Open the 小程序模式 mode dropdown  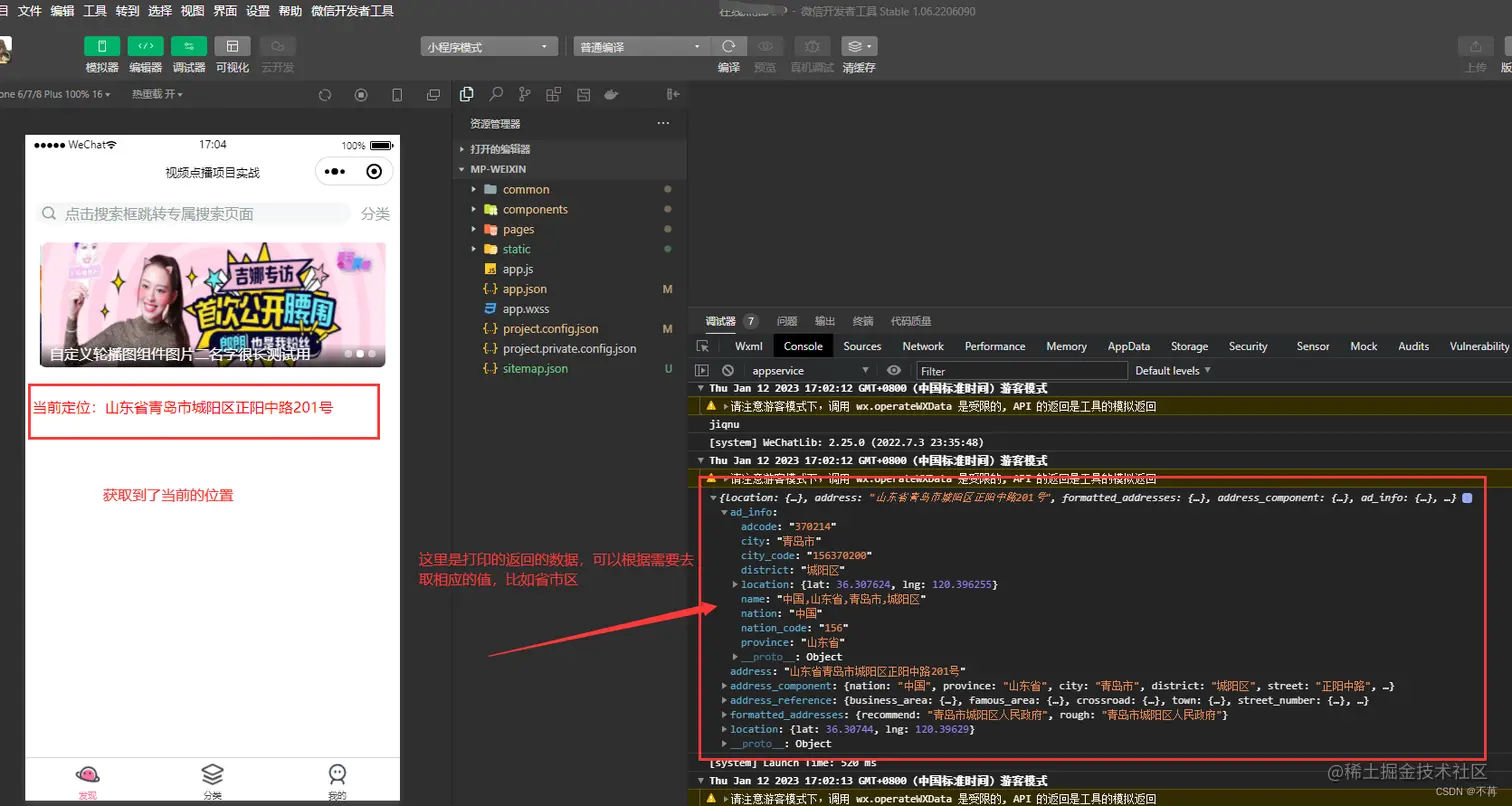tap(489, 46)
